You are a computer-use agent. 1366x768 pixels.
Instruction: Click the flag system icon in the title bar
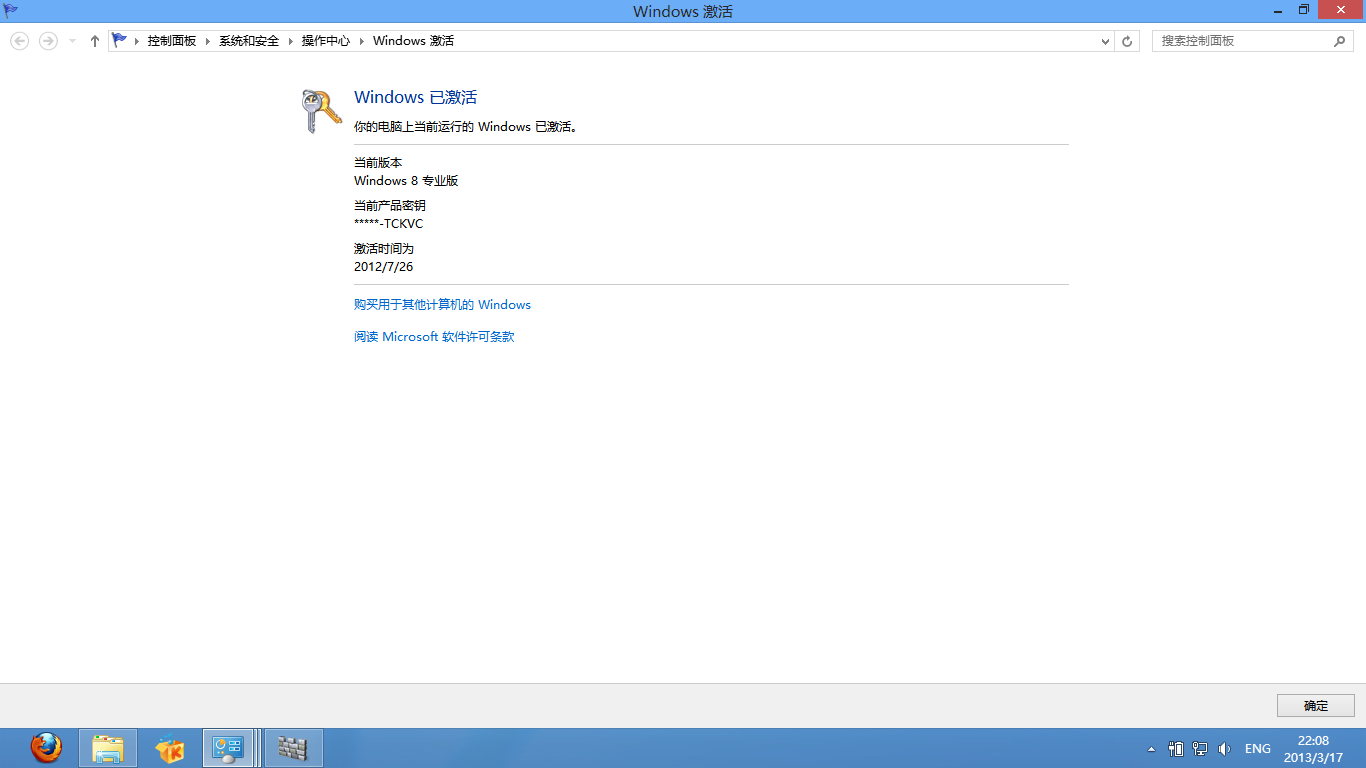[11, 11]
